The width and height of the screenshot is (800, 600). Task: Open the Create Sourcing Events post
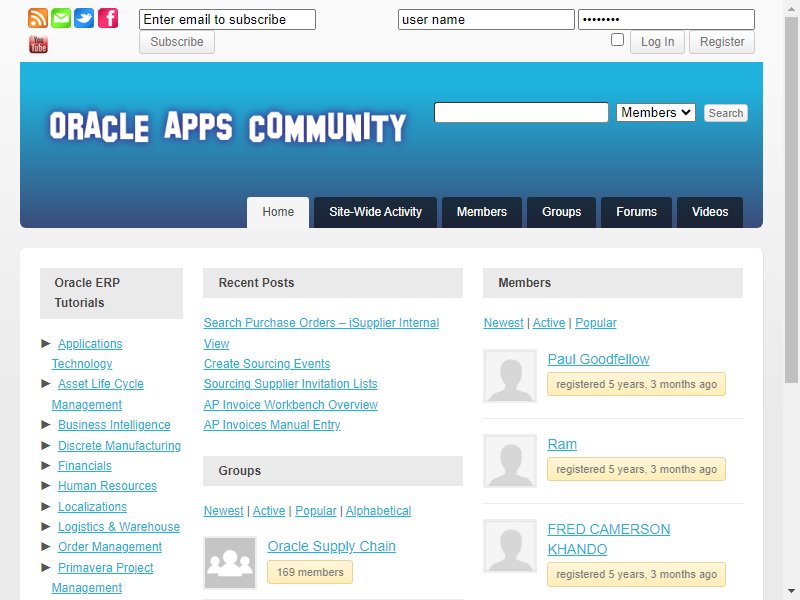(x=267, y=364)
